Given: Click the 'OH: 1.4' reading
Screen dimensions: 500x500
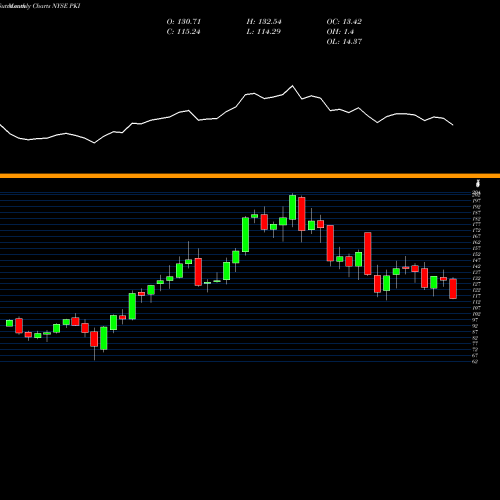Looking at the screenshot, I should coord(340,32).
